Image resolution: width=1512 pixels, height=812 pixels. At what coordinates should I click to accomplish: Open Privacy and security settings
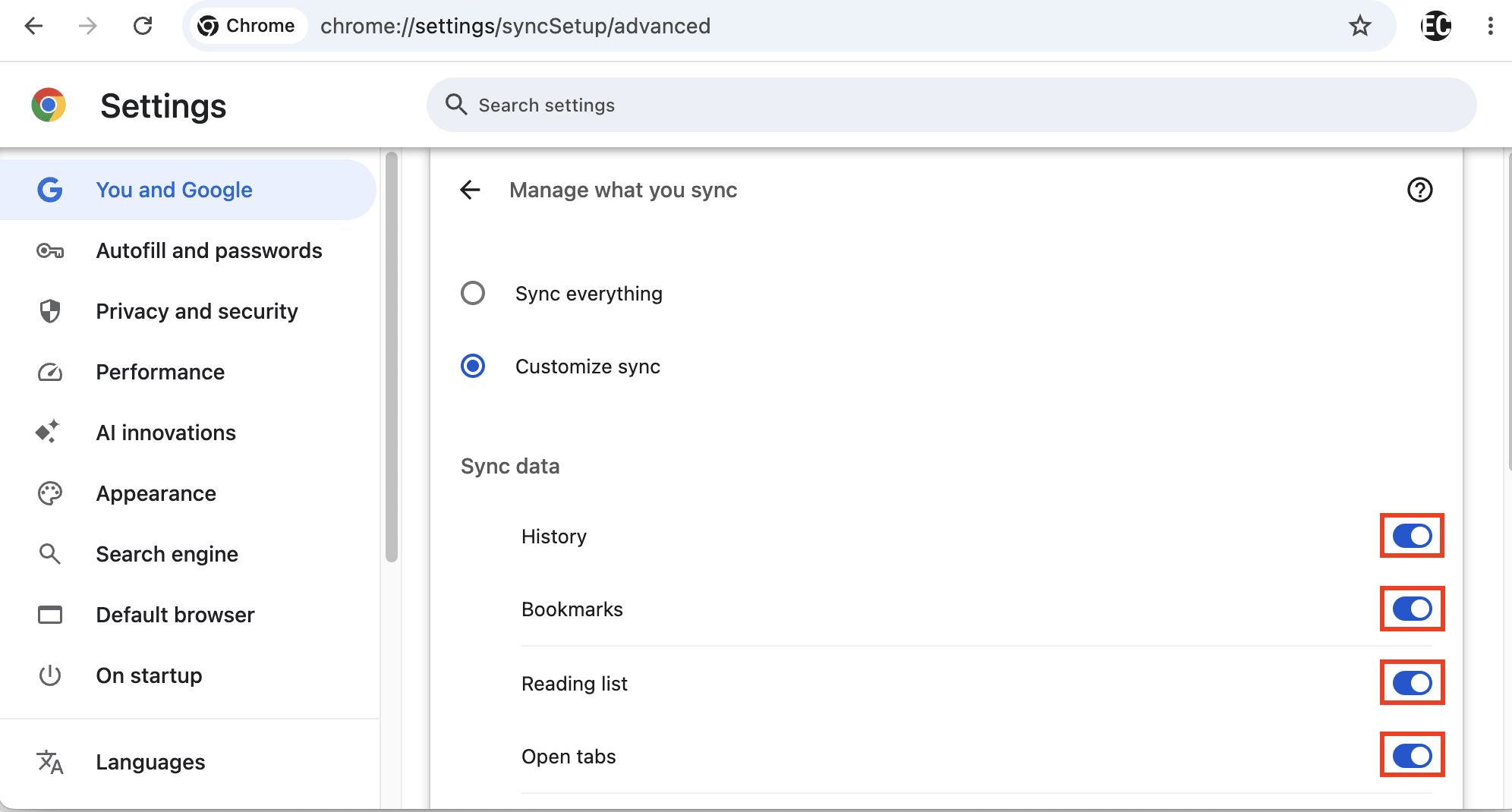pos(188,311)
